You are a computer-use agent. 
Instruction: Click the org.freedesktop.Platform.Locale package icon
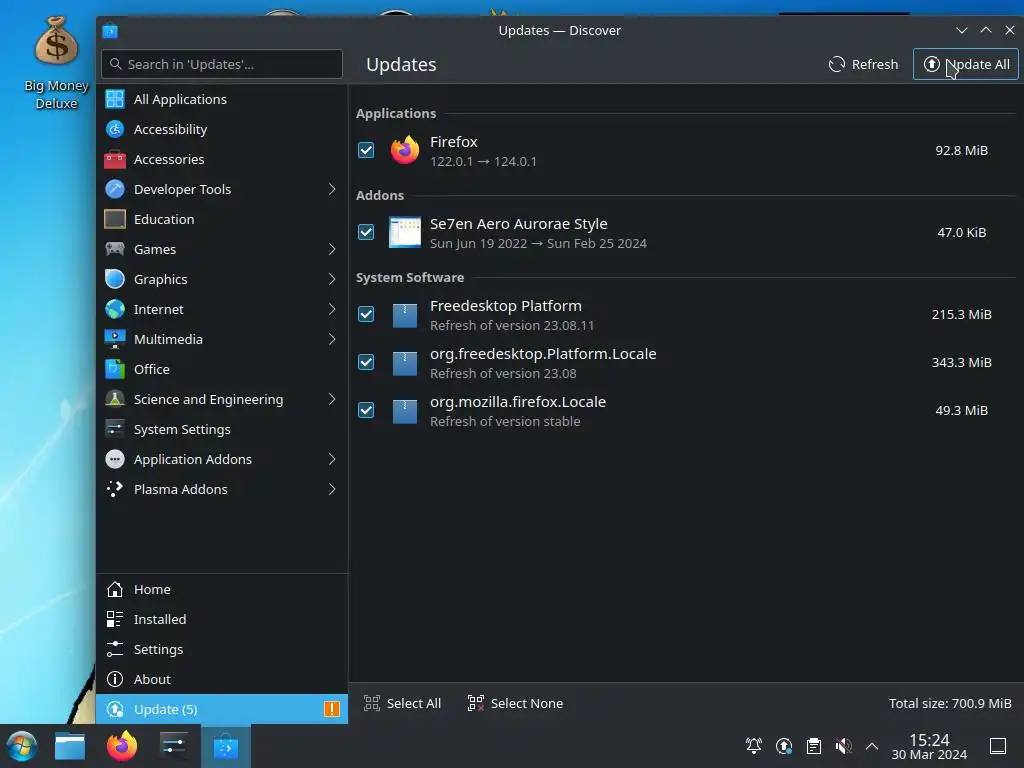click(x=405, y=363)
